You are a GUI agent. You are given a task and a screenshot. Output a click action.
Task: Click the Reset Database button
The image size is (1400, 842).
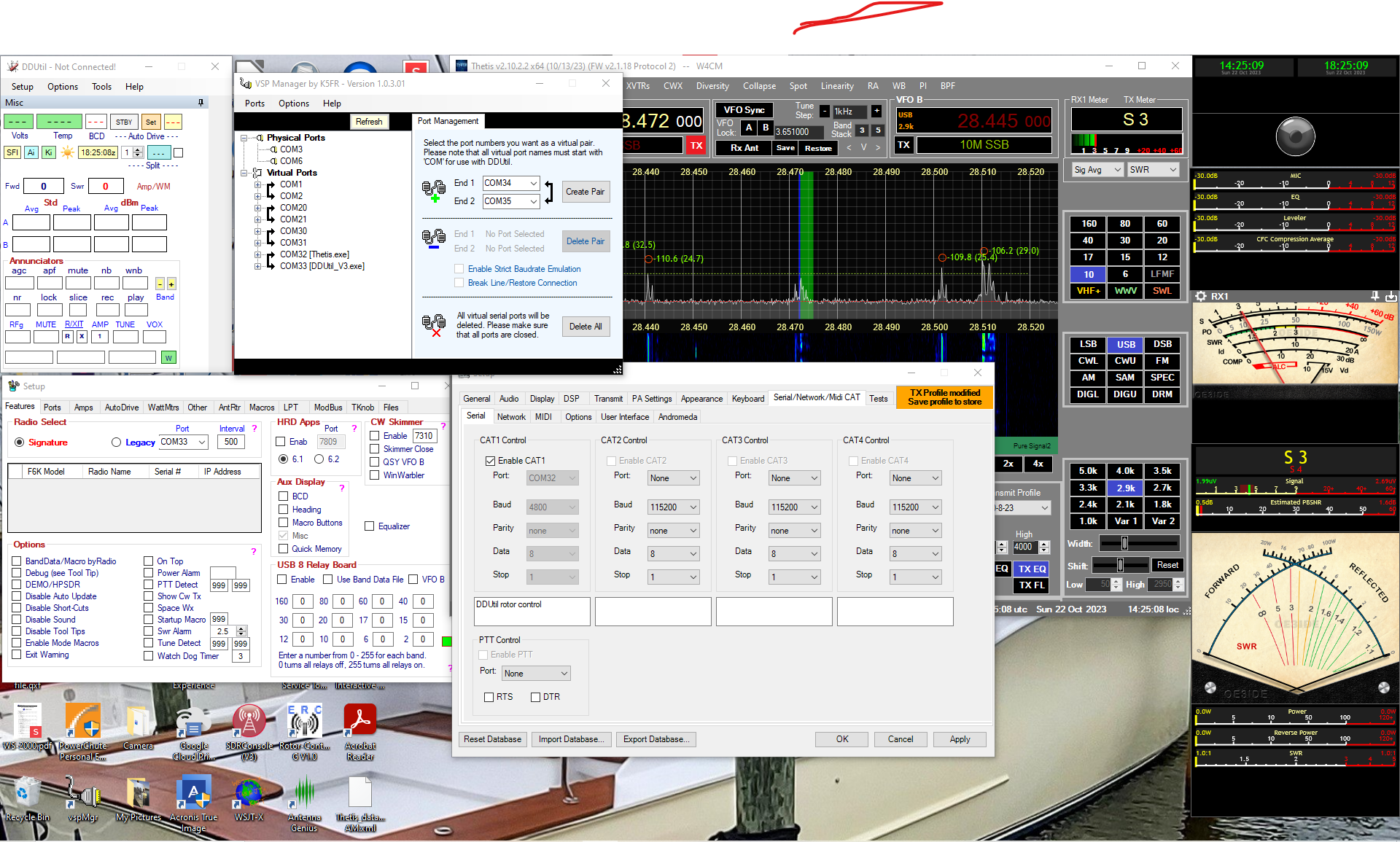click(492, 739)
